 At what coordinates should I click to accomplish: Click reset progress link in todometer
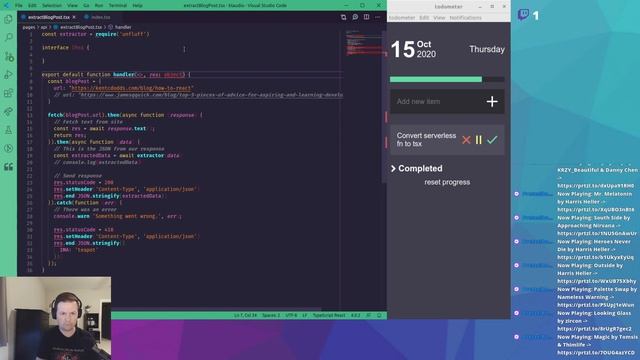click(447, 182)
